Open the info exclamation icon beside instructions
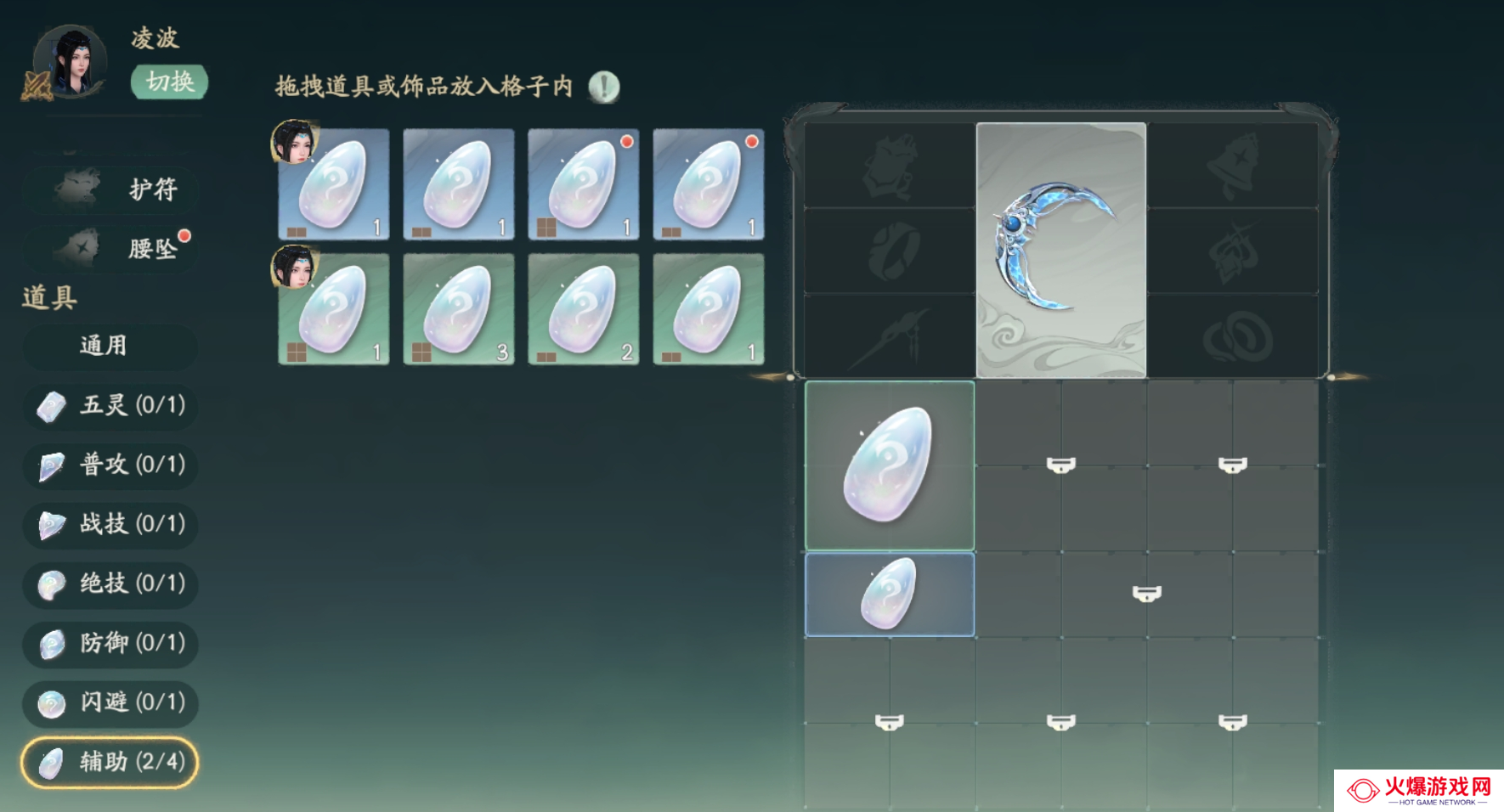 (604, 87)
